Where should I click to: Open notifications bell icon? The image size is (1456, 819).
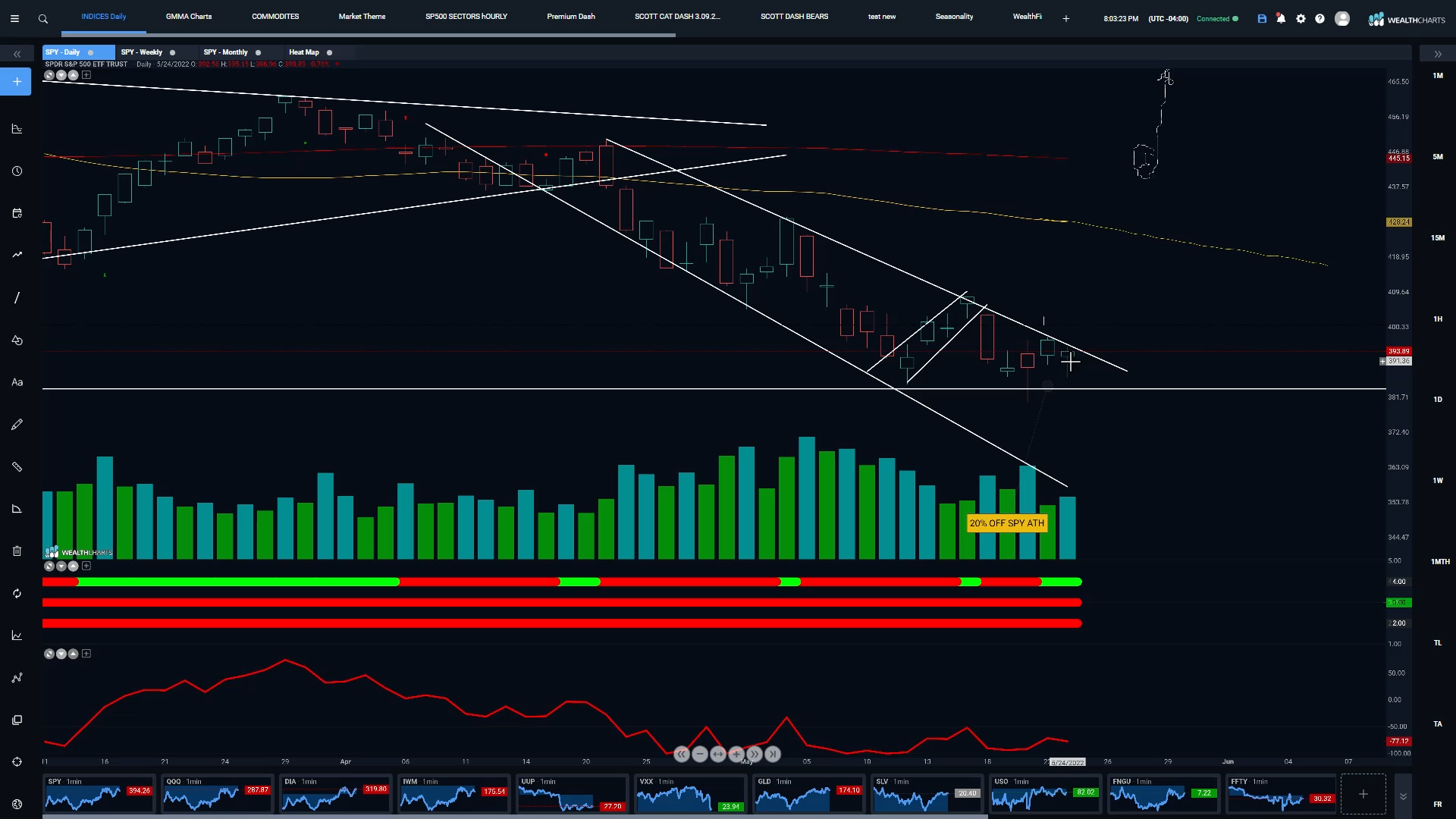[x=1281, y=18]
